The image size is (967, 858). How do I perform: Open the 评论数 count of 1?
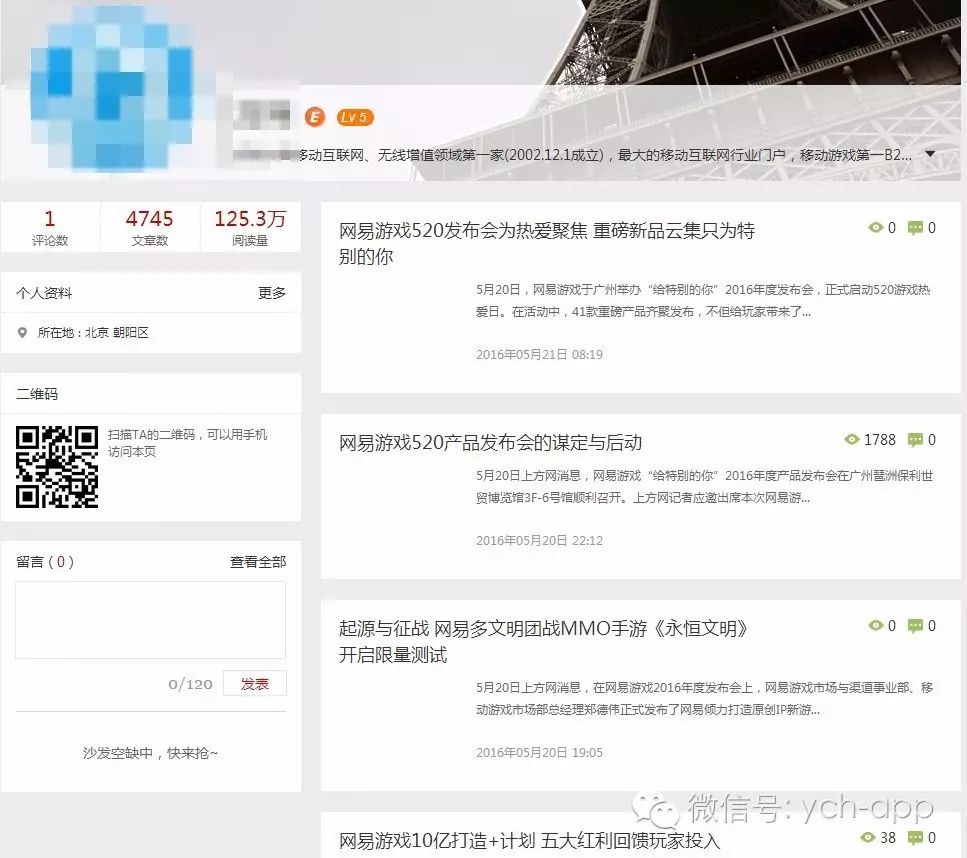[x=50, y=227]
